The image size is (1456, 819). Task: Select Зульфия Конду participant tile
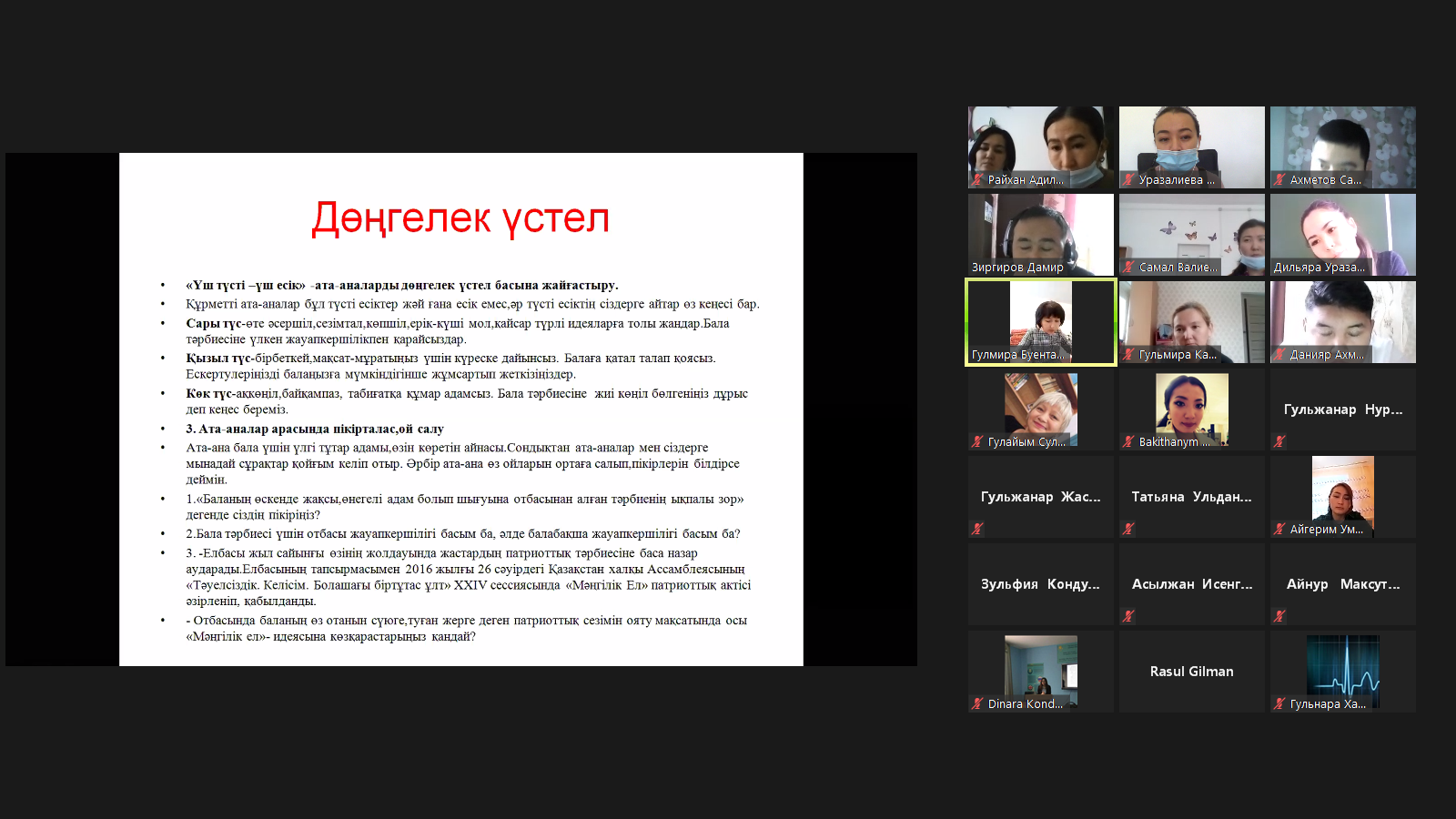1041,584
